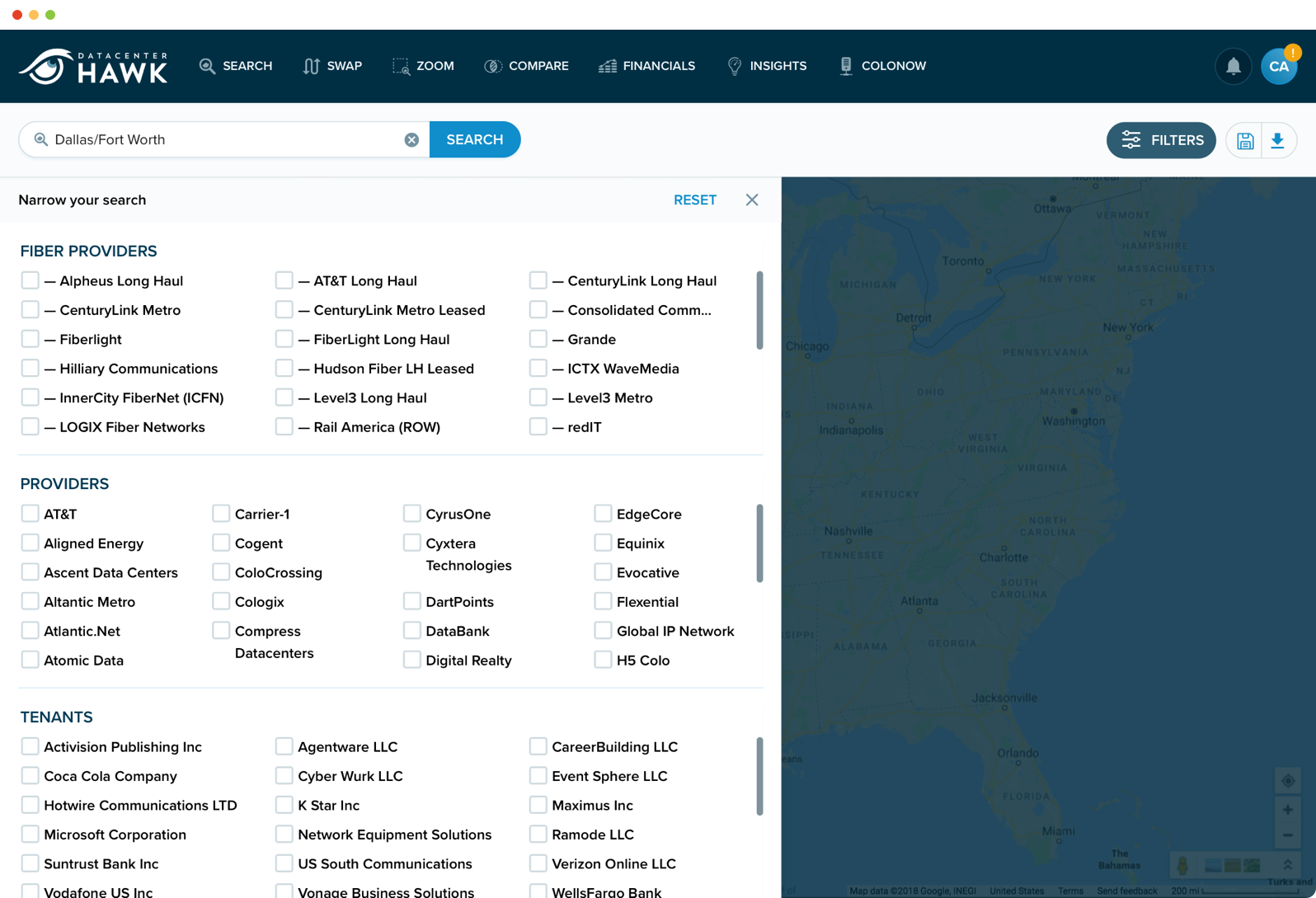The image size is (1316, 898).
Task: Click the download results arrow icon
Action: 1277,141
